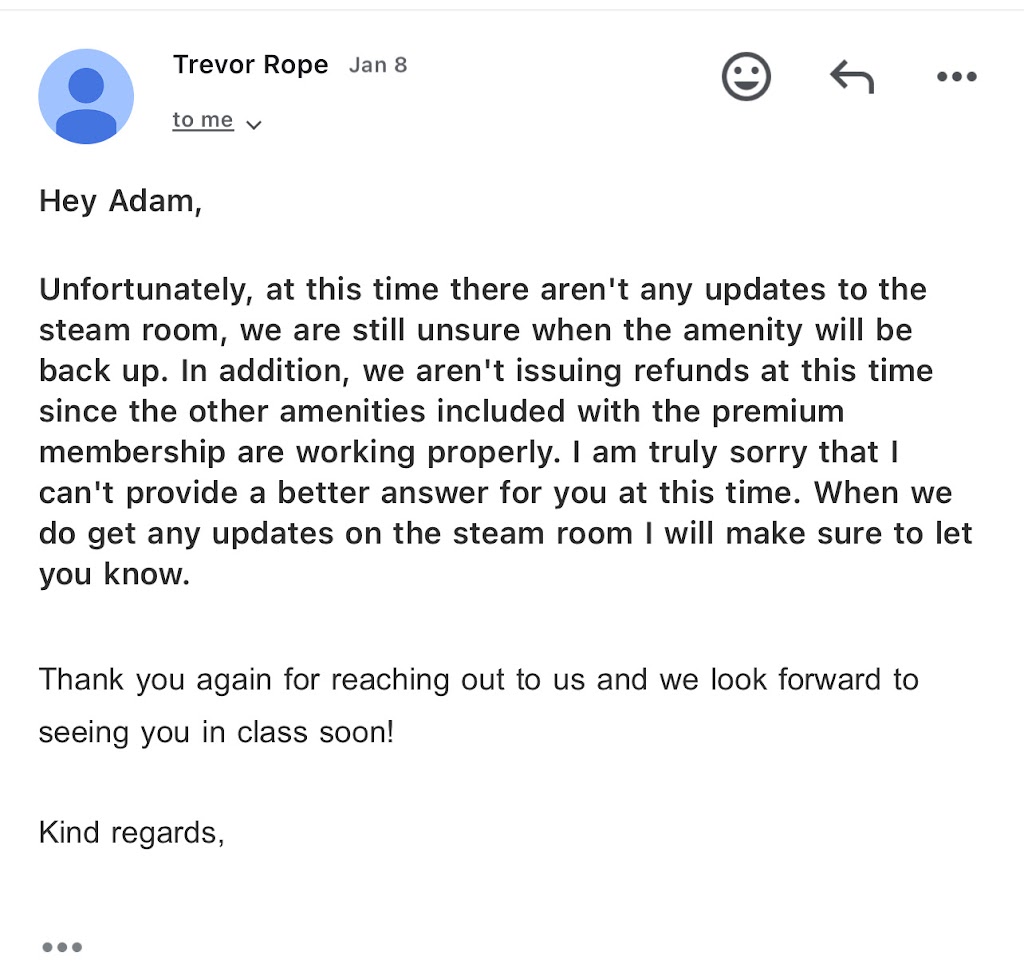Click the "you know." line ending

[x=114, y=574]
